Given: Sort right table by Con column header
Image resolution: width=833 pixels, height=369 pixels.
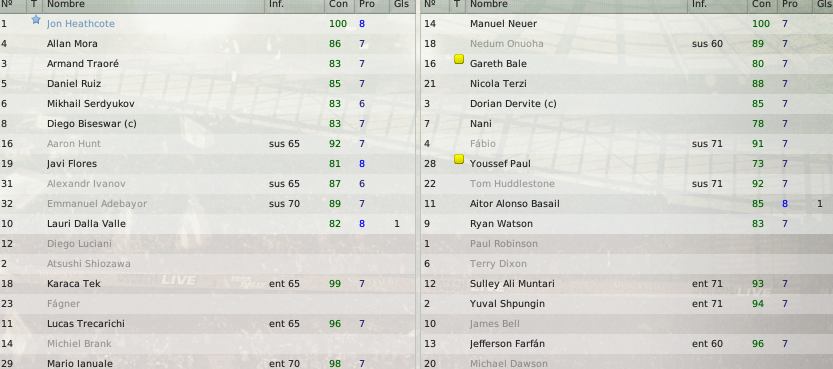Looking at the screenshot, I should (762, 5).
